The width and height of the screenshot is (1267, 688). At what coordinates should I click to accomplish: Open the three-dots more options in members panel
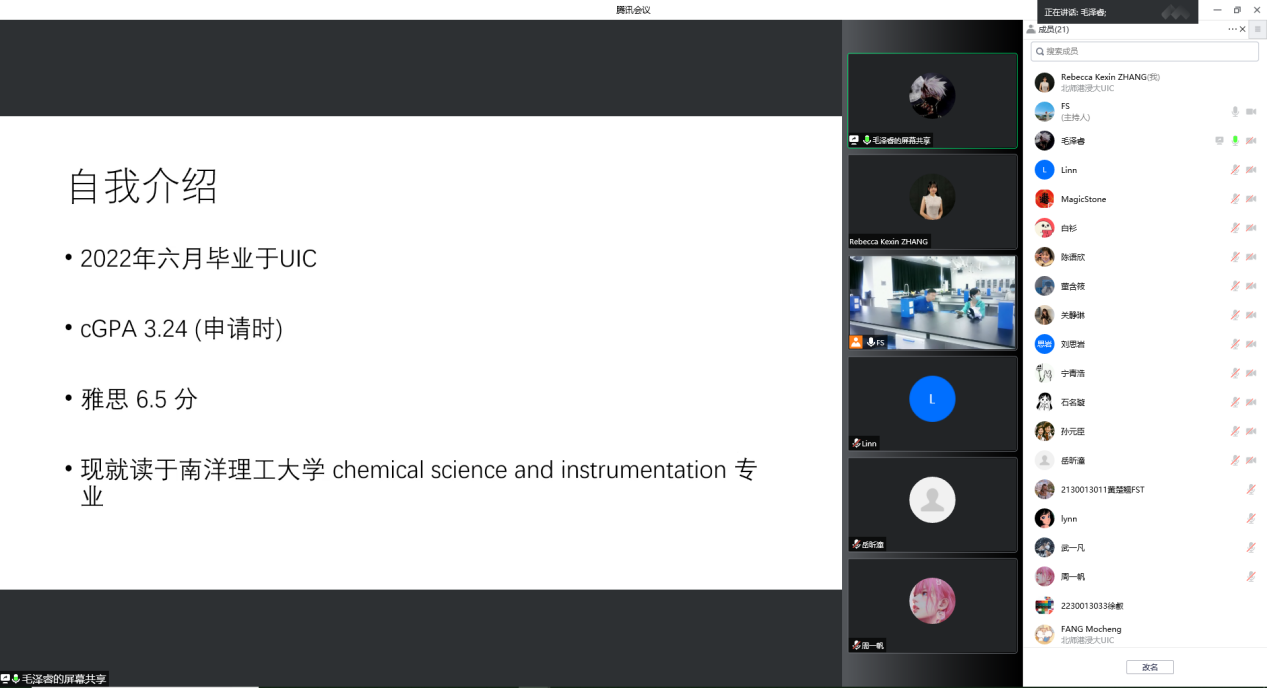point(1232,29)
